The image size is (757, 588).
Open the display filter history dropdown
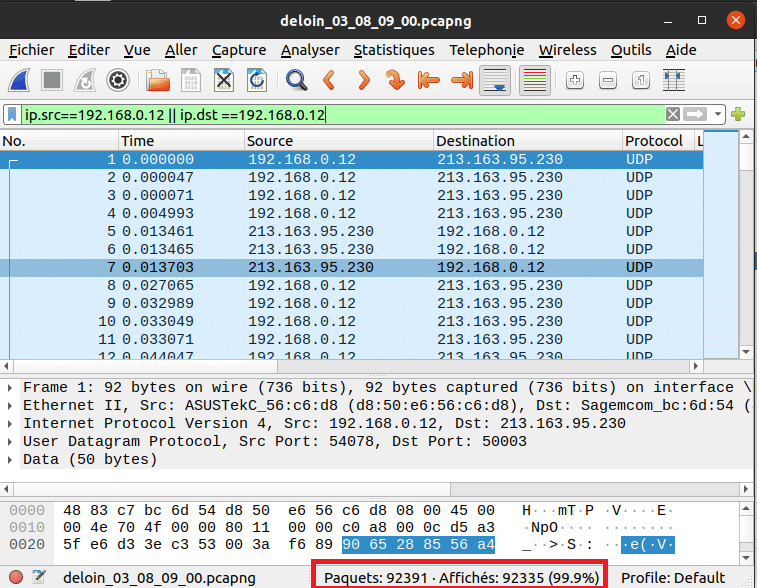[719, 114]
